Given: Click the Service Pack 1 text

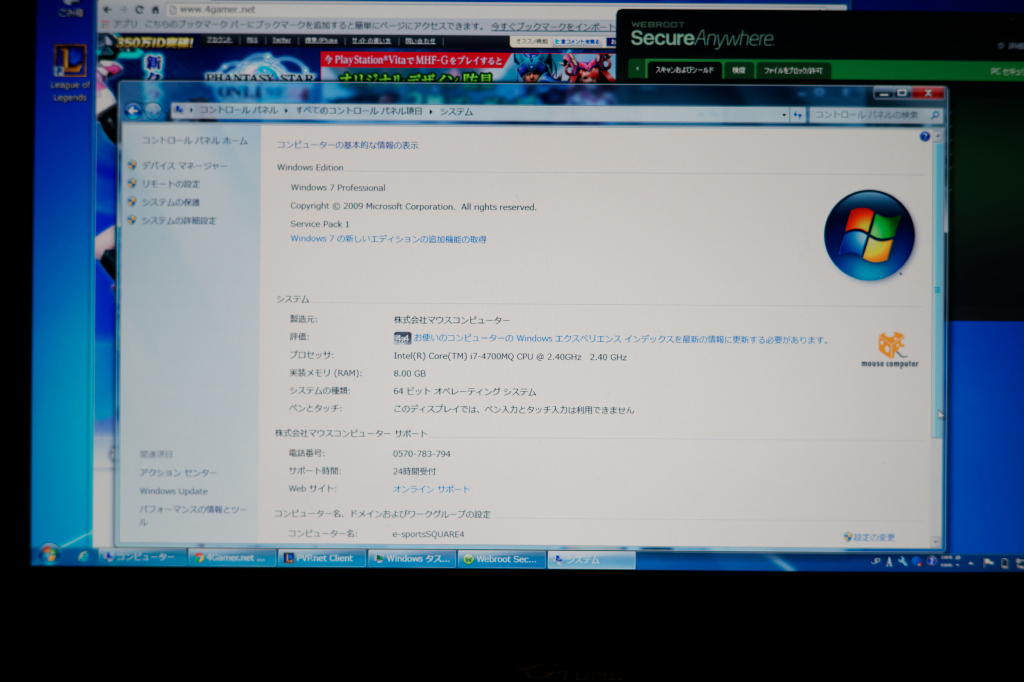Looking at the screenshot, I should 319,223.
